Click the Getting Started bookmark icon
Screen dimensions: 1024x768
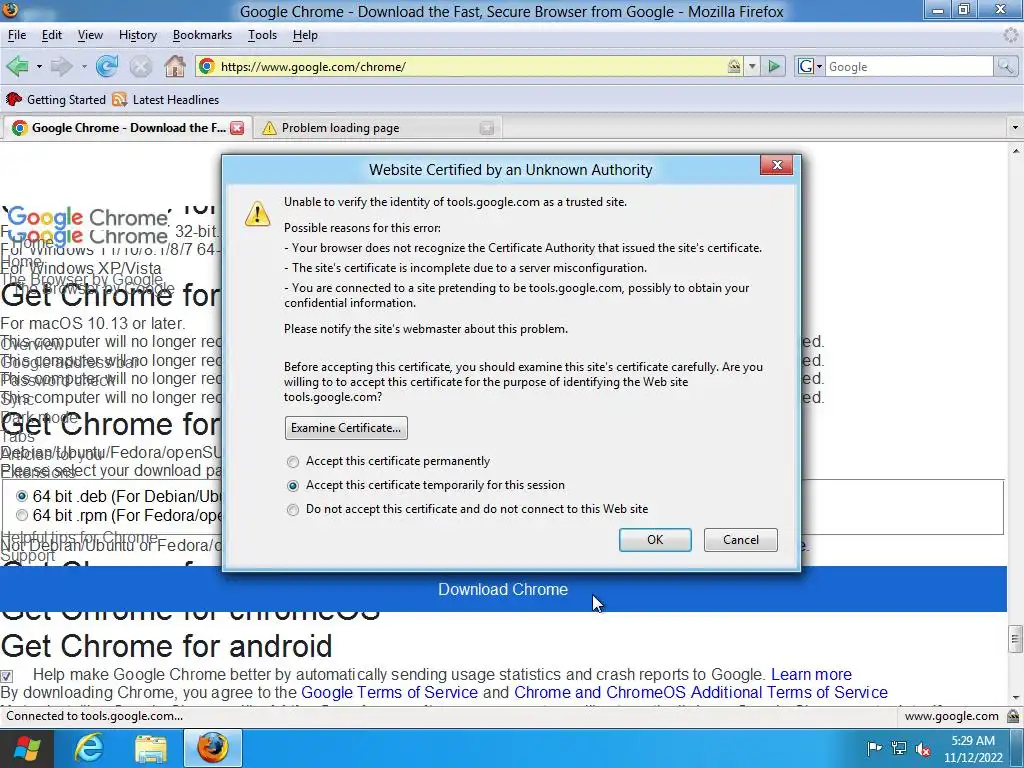click(14, 99)
